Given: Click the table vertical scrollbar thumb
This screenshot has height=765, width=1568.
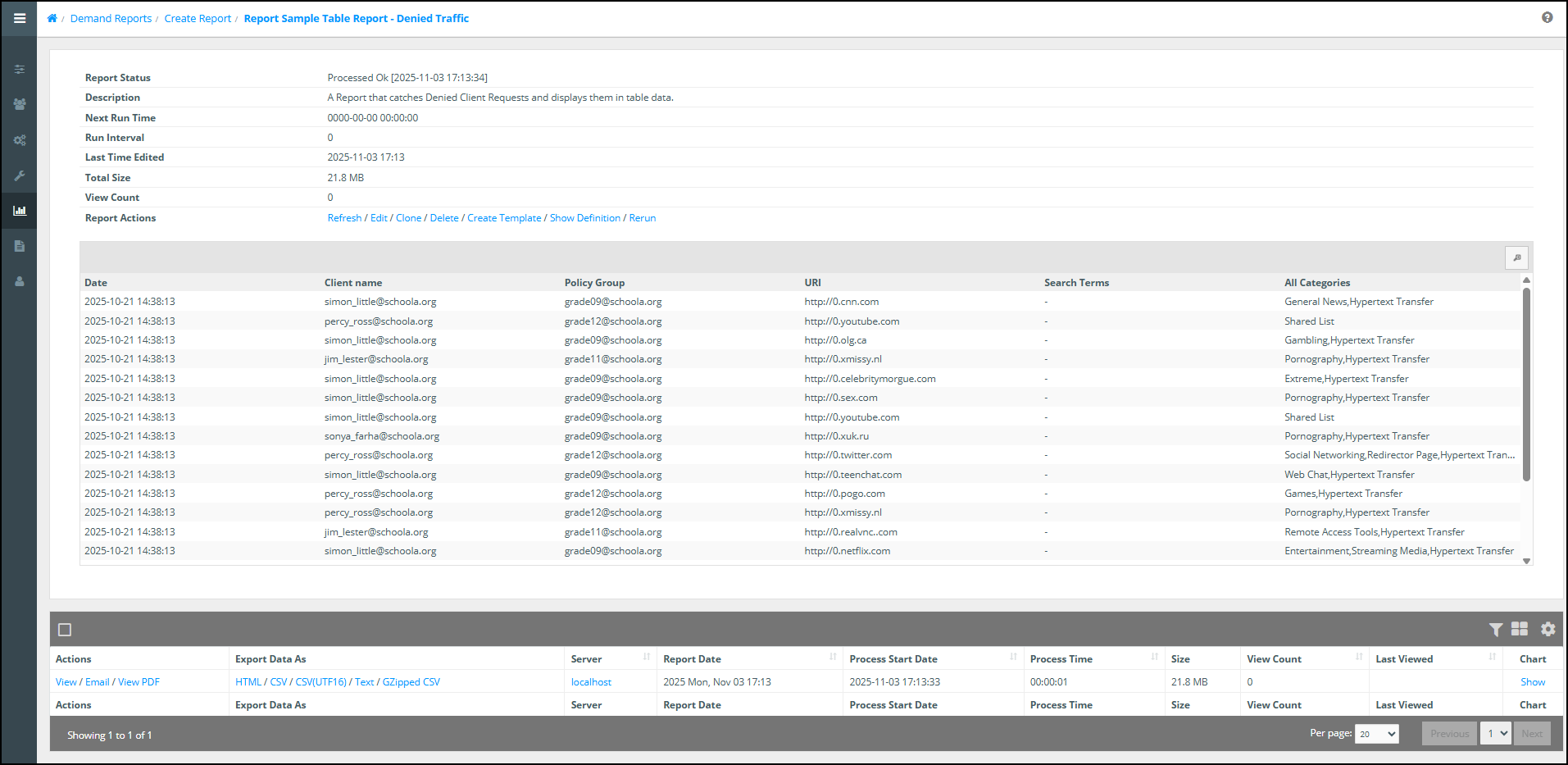Looking at the screenshot, I should [x=1526, y=384].
